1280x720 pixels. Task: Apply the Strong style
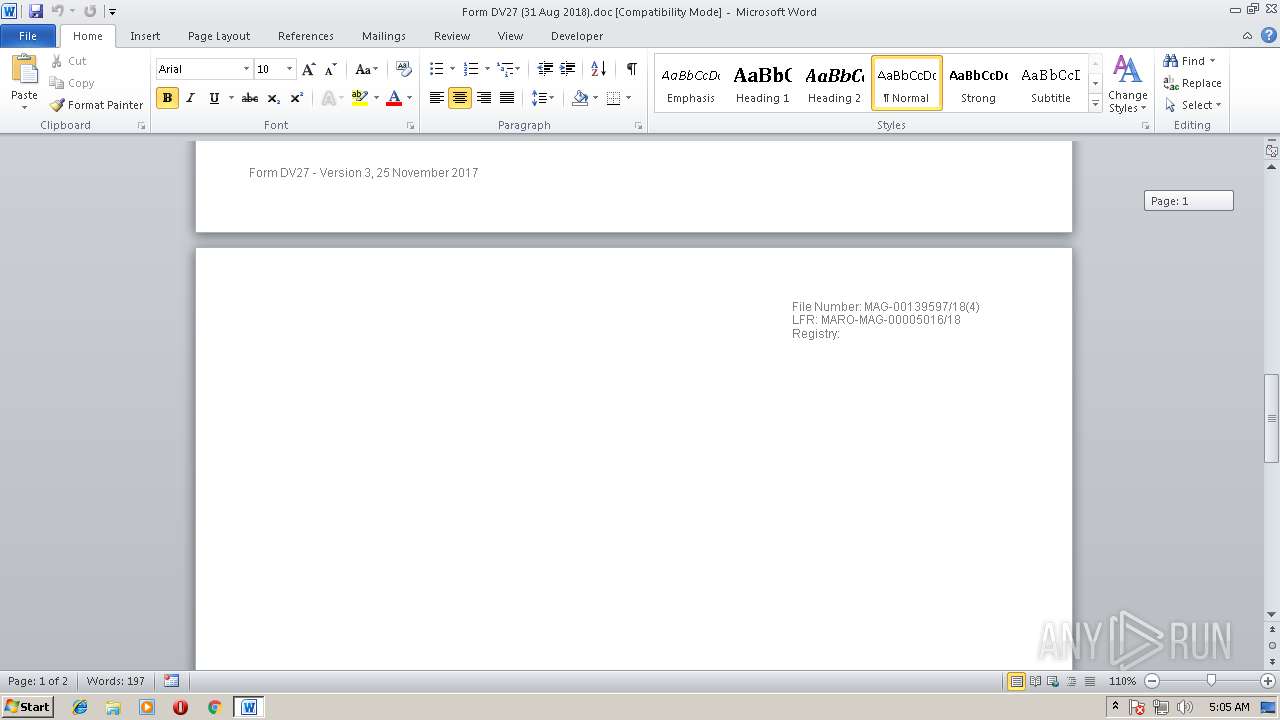point(978,83)
